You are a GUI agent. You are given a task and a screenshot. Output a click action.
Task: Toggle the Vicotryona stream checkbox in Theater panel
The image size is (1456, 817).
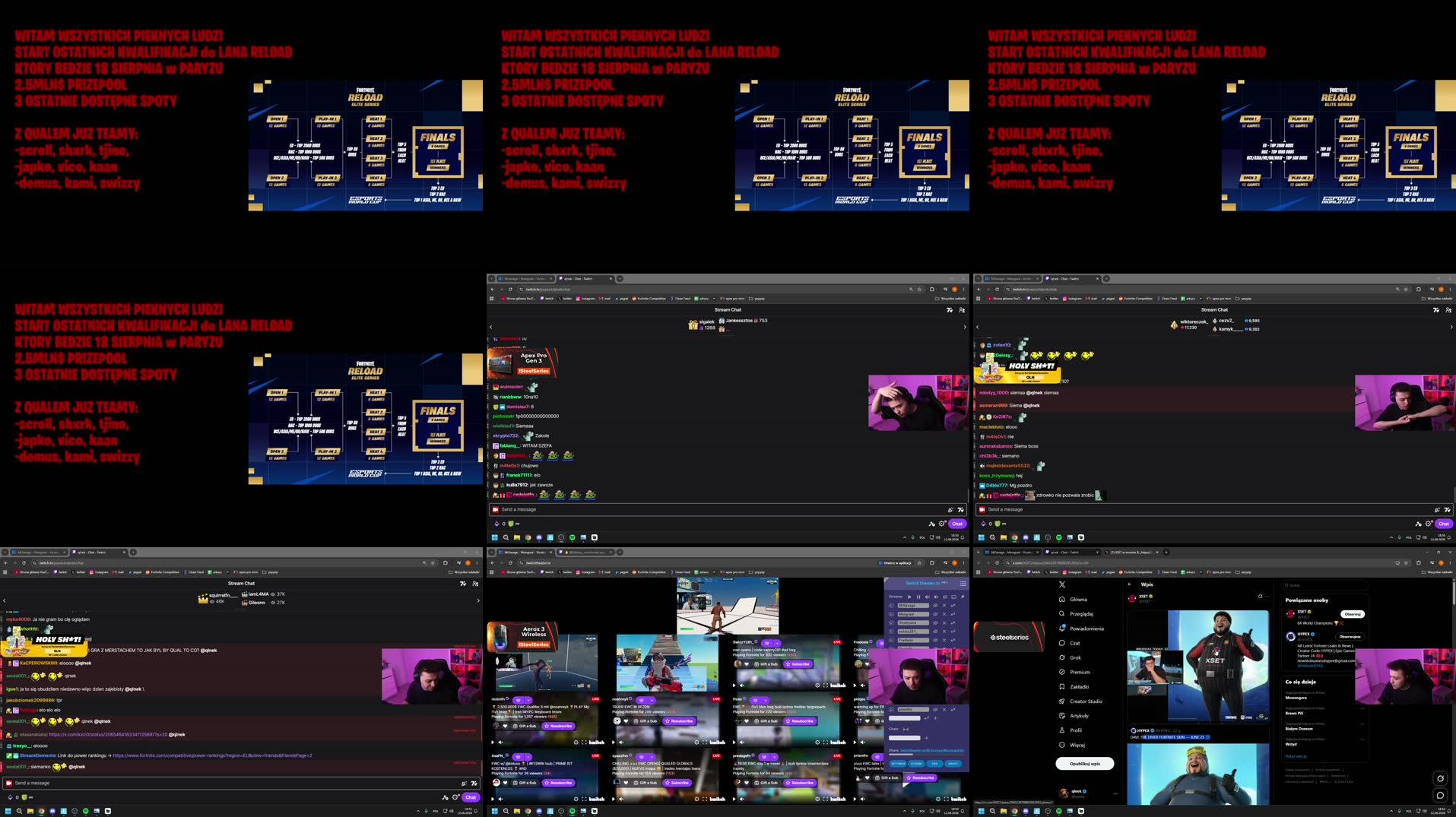(891, 623)
